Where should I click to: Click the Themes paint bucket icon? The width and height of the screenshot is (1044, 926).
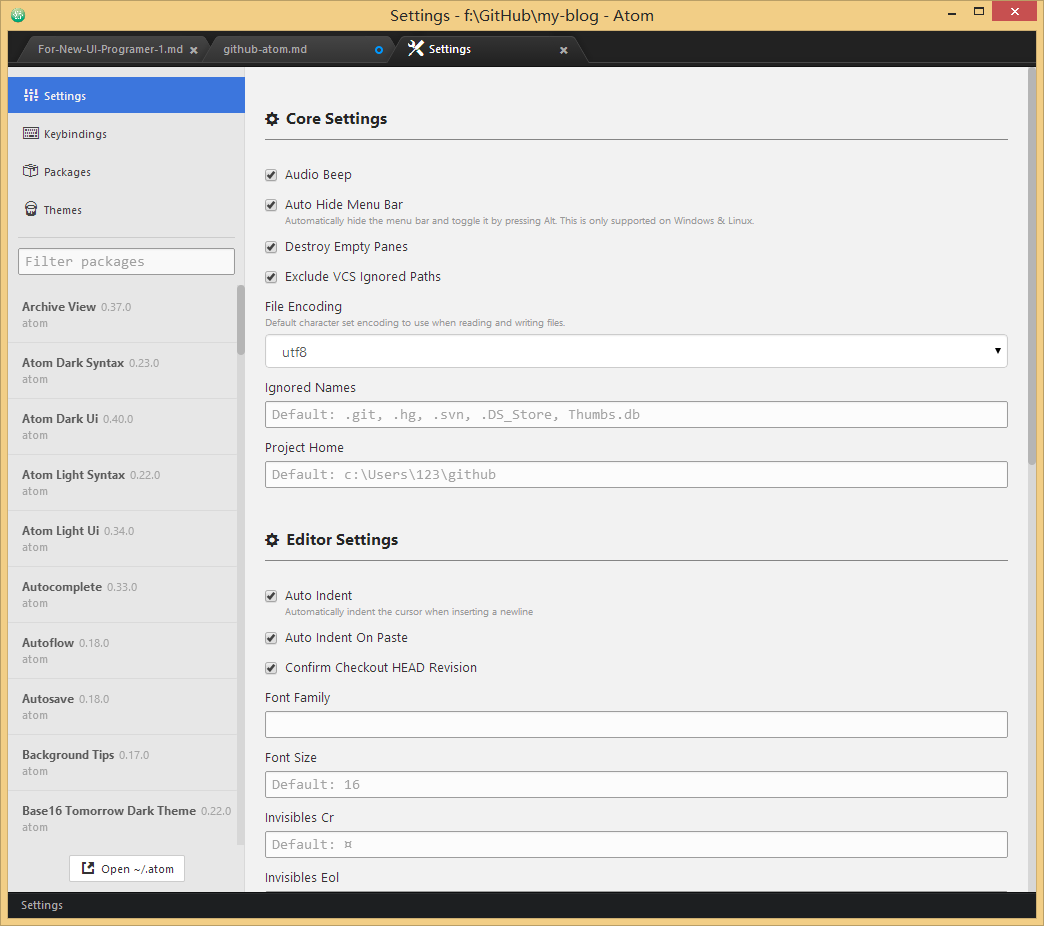[31, 209]
